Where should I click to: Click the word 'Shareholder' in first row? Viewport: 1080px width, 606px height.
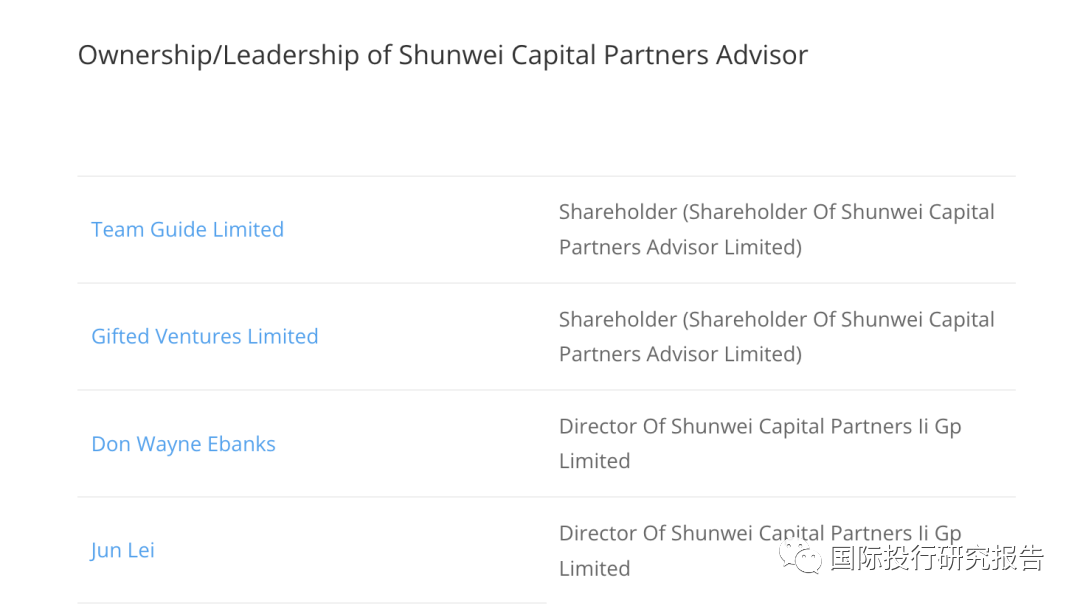618,212
